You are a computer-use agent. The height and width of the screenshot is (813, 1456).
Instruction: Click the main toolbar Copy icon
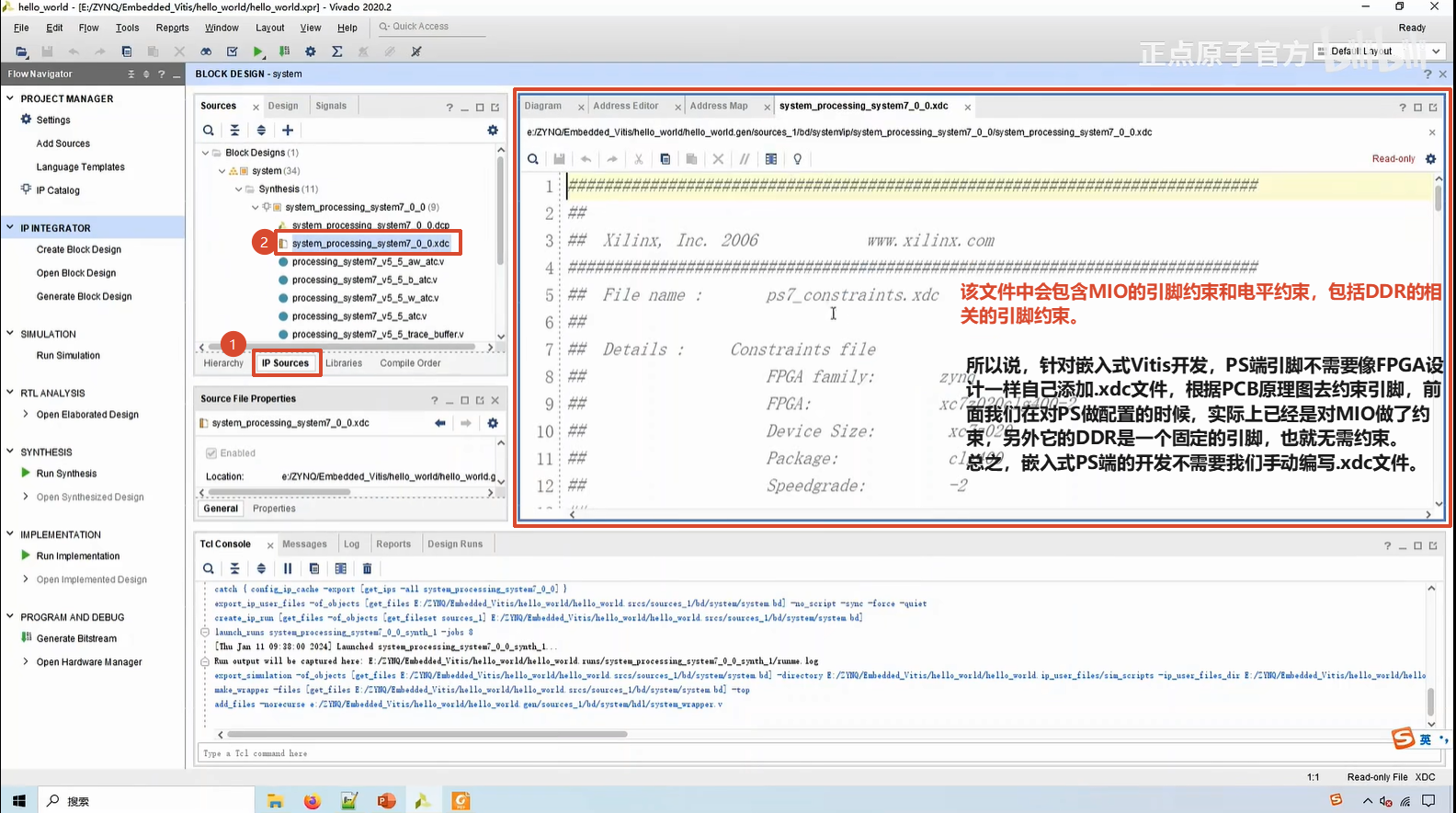click(127, 52)
